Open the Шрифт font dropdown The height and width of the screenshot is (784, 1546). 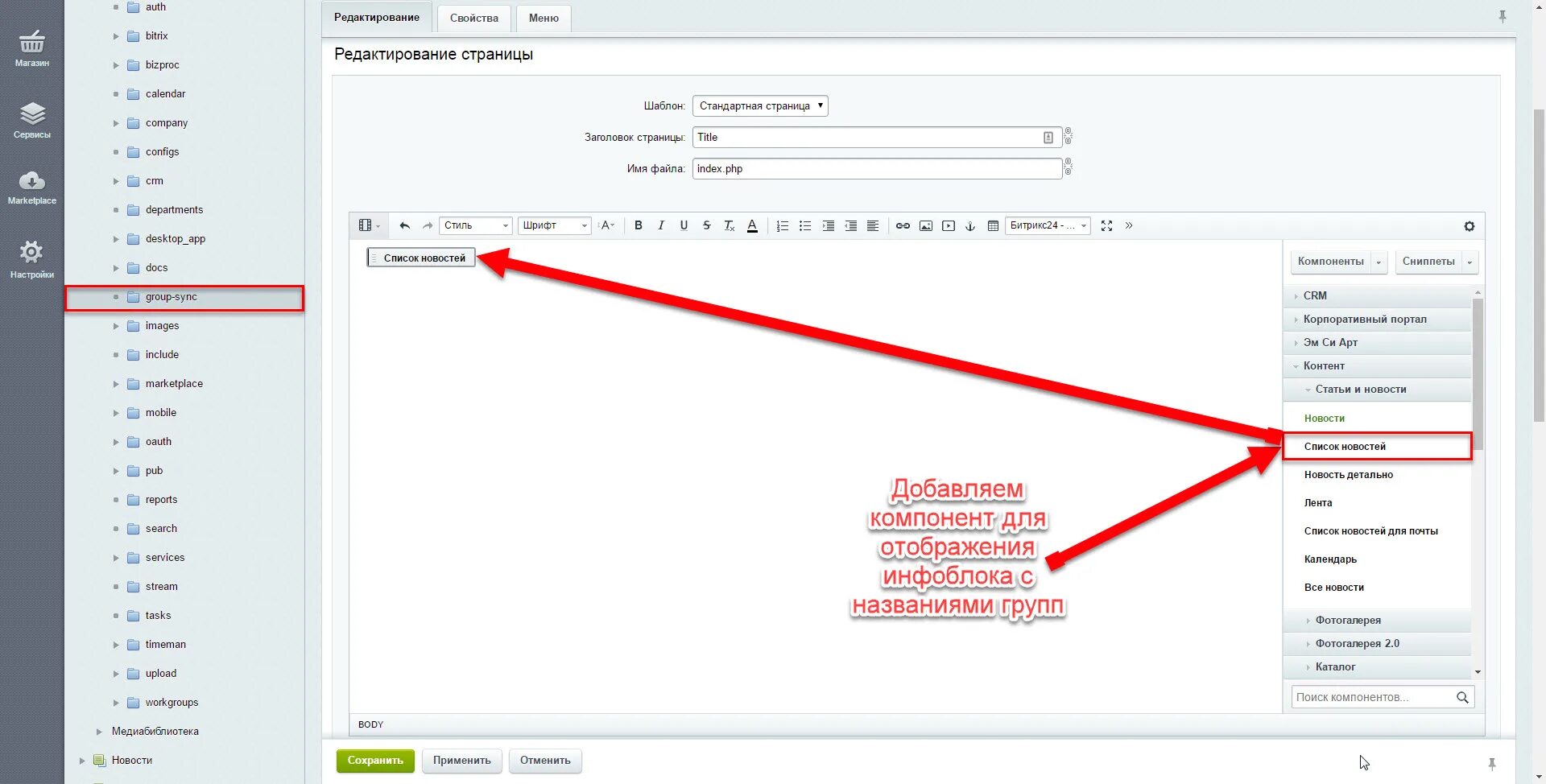555,225
